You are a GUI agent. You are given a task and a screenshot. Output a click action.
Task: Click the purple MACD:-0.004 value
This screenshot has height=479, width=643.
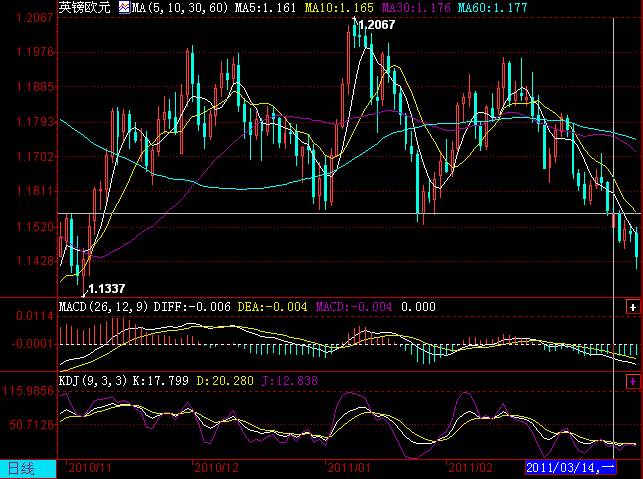pyautogui.click(x=353, y=307)
